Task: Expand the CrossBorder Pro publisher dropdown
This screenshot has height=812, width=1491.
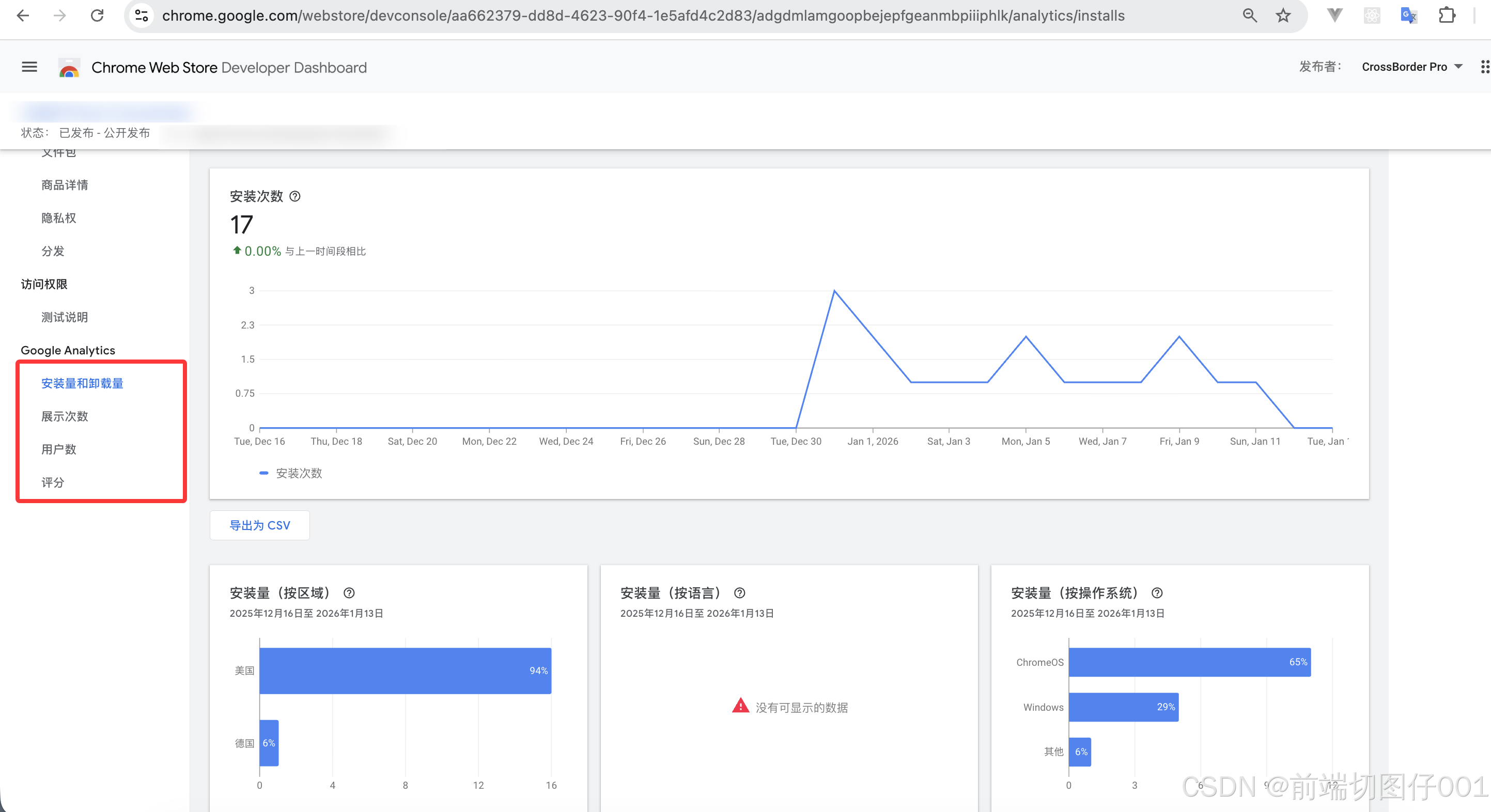Action: tap(1412, 67)
